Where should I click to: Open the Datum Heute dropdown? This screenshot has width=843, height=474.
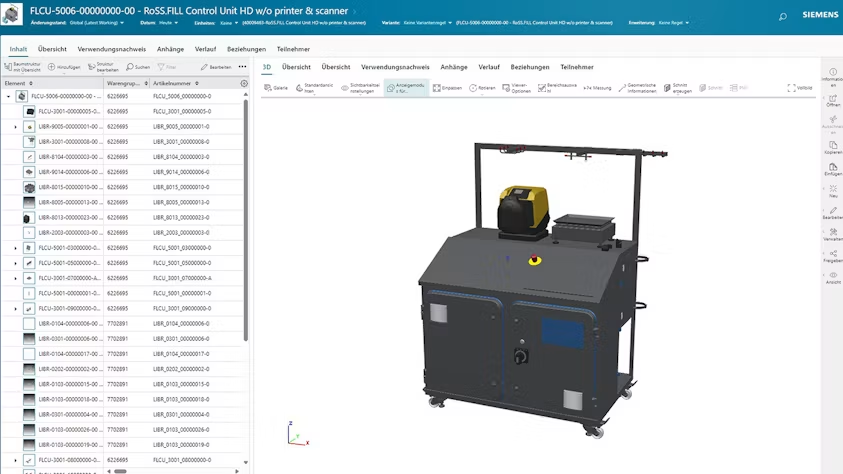pyautogui.click(x=168, y=23)
